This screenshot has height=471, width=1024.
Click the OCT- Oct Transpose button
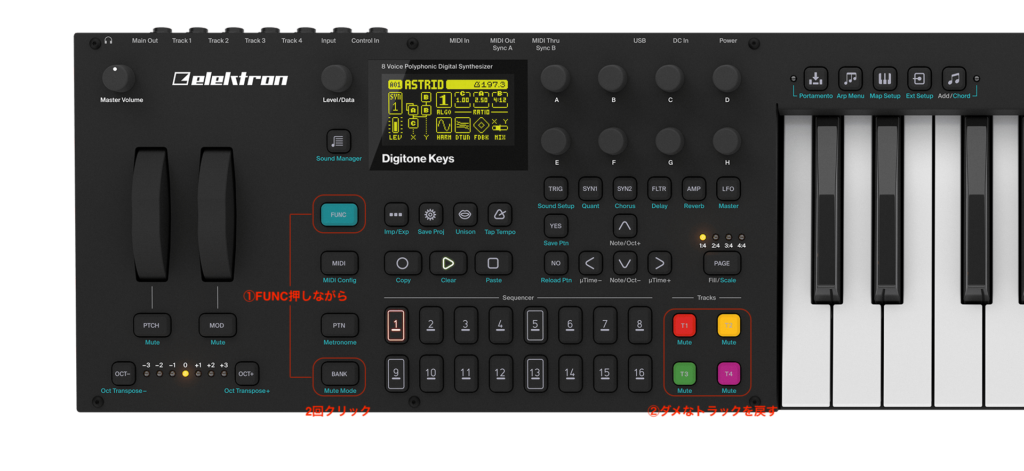point(123,374)
